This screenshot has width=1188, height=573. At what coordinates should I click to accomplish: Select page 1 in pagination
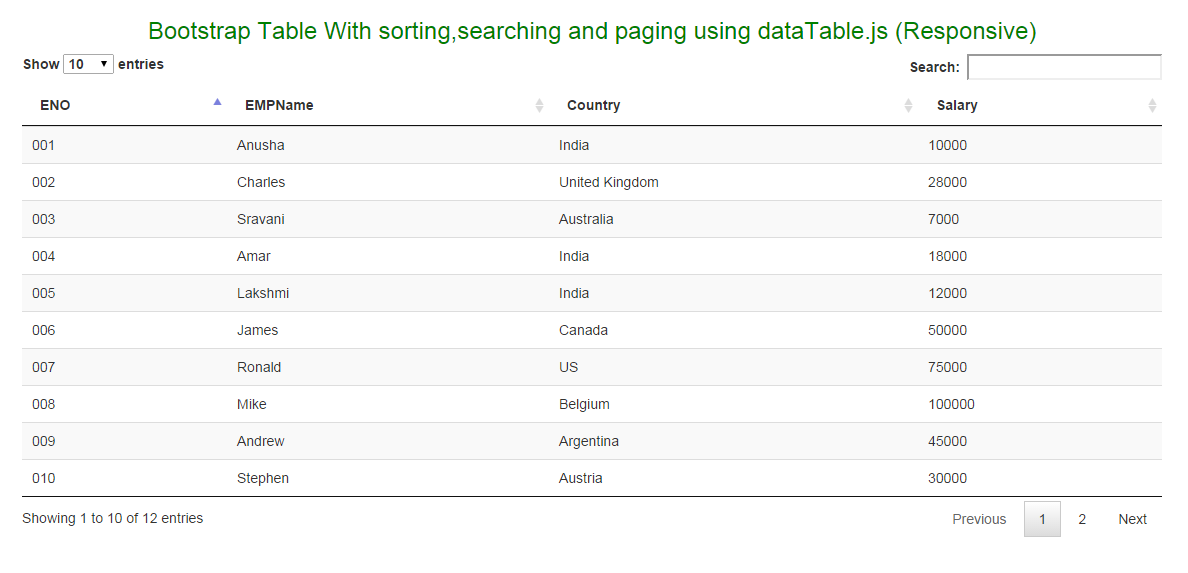click(x=1043, y=519)
